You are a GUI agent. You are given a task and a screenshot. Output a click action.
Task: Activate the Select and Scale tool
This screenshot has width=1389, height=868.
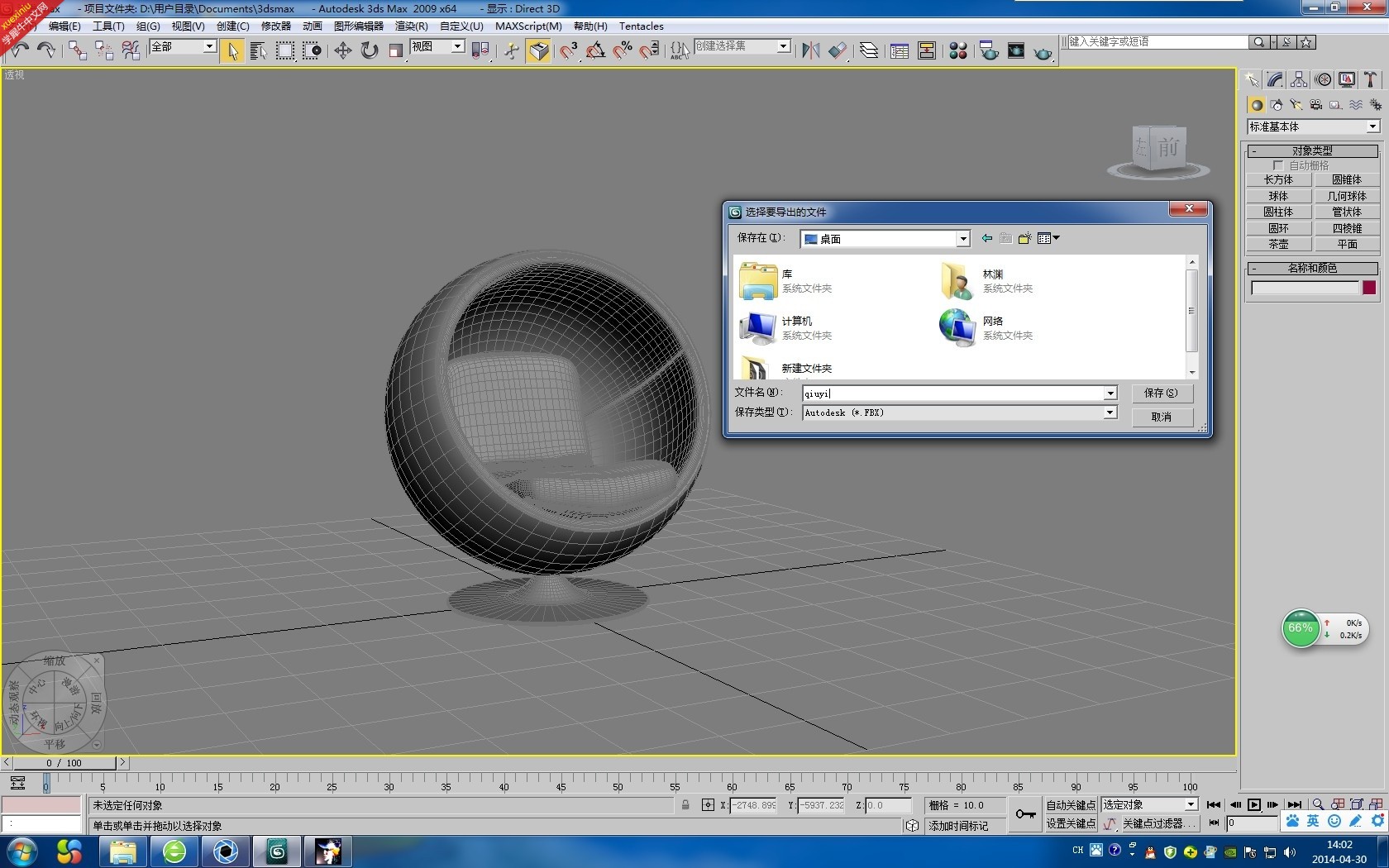coord(396,51)
